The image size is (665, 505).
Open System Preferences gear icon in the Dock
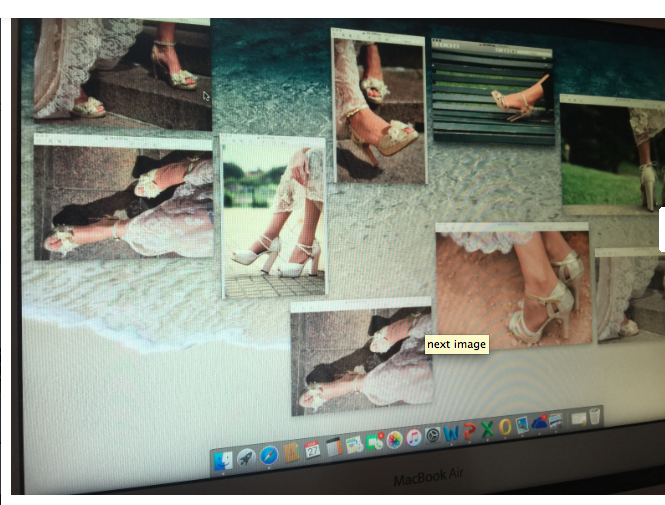coord(433,435)
